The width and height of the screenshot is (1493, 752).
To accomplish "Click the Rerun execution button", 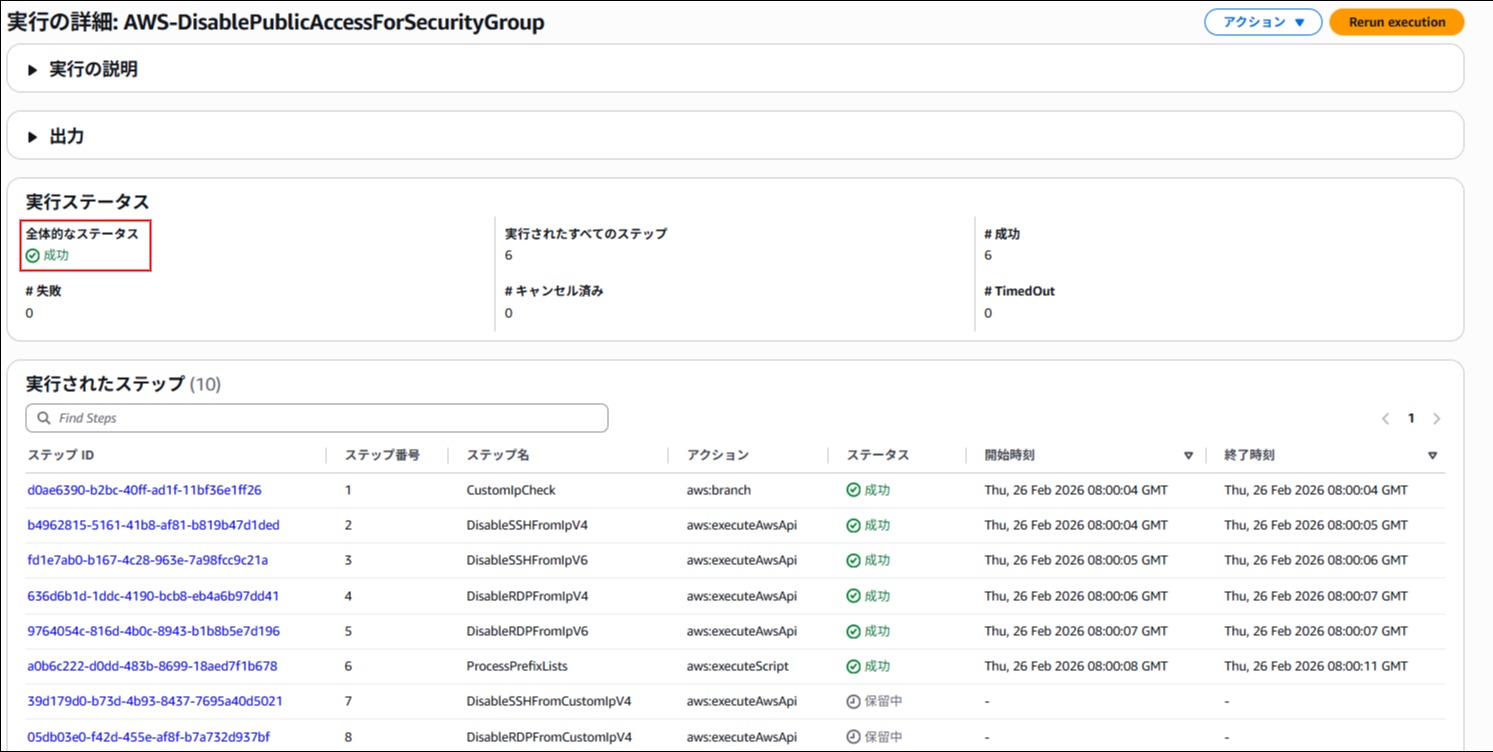I will point(1396,22).
